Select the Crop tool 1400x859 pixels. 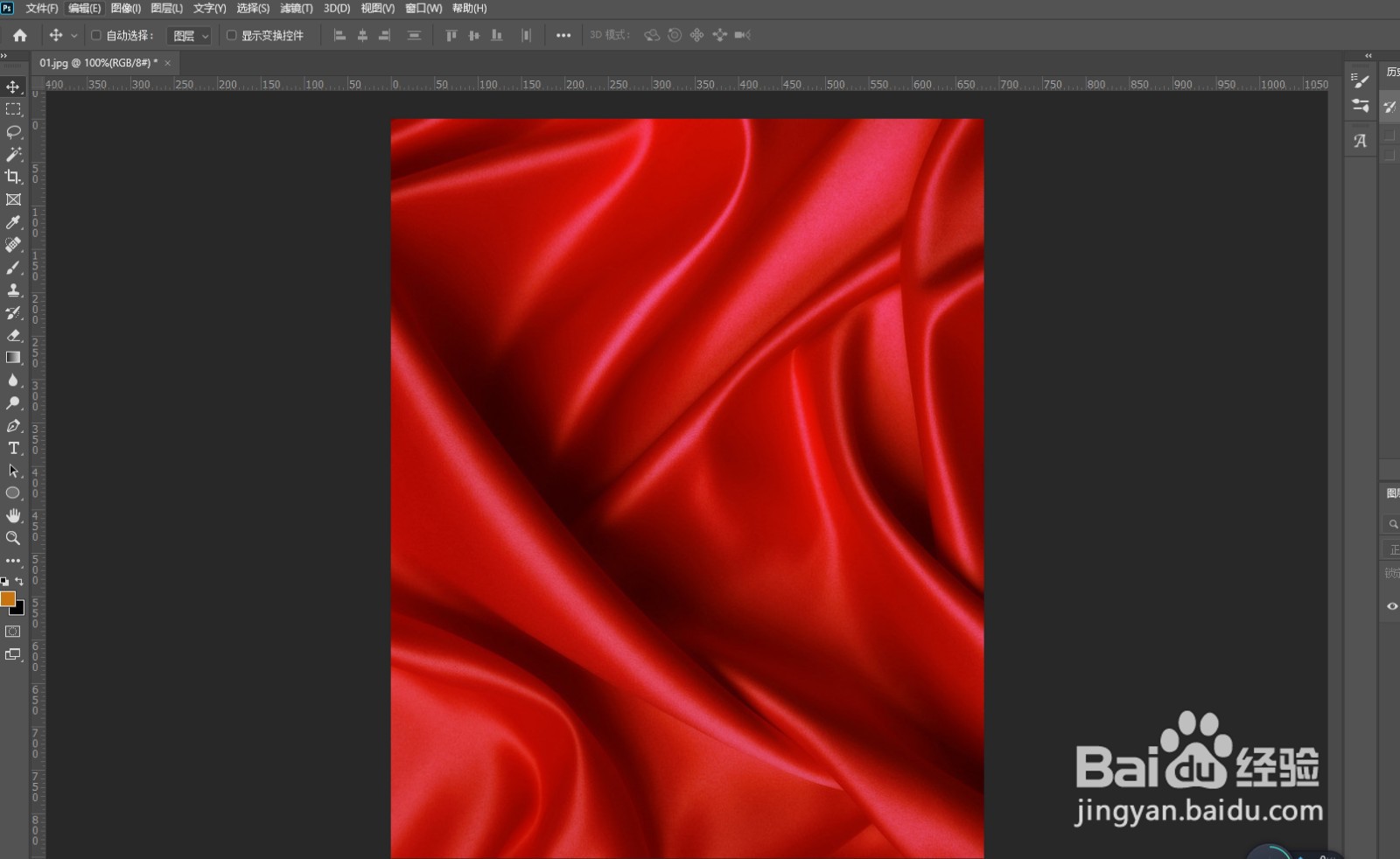click(13, 177)
